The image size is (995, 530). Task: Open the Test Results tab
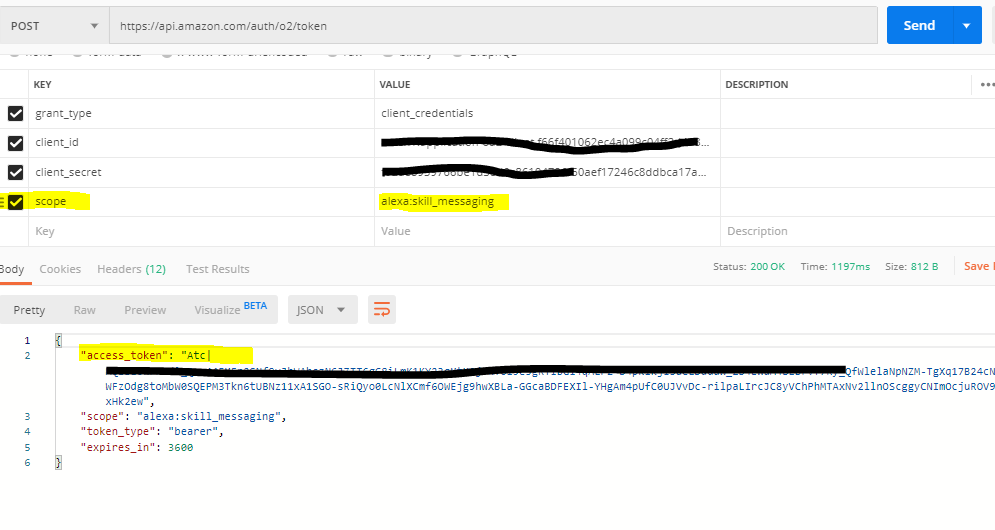pyautogui.click(x=218, y=269)
